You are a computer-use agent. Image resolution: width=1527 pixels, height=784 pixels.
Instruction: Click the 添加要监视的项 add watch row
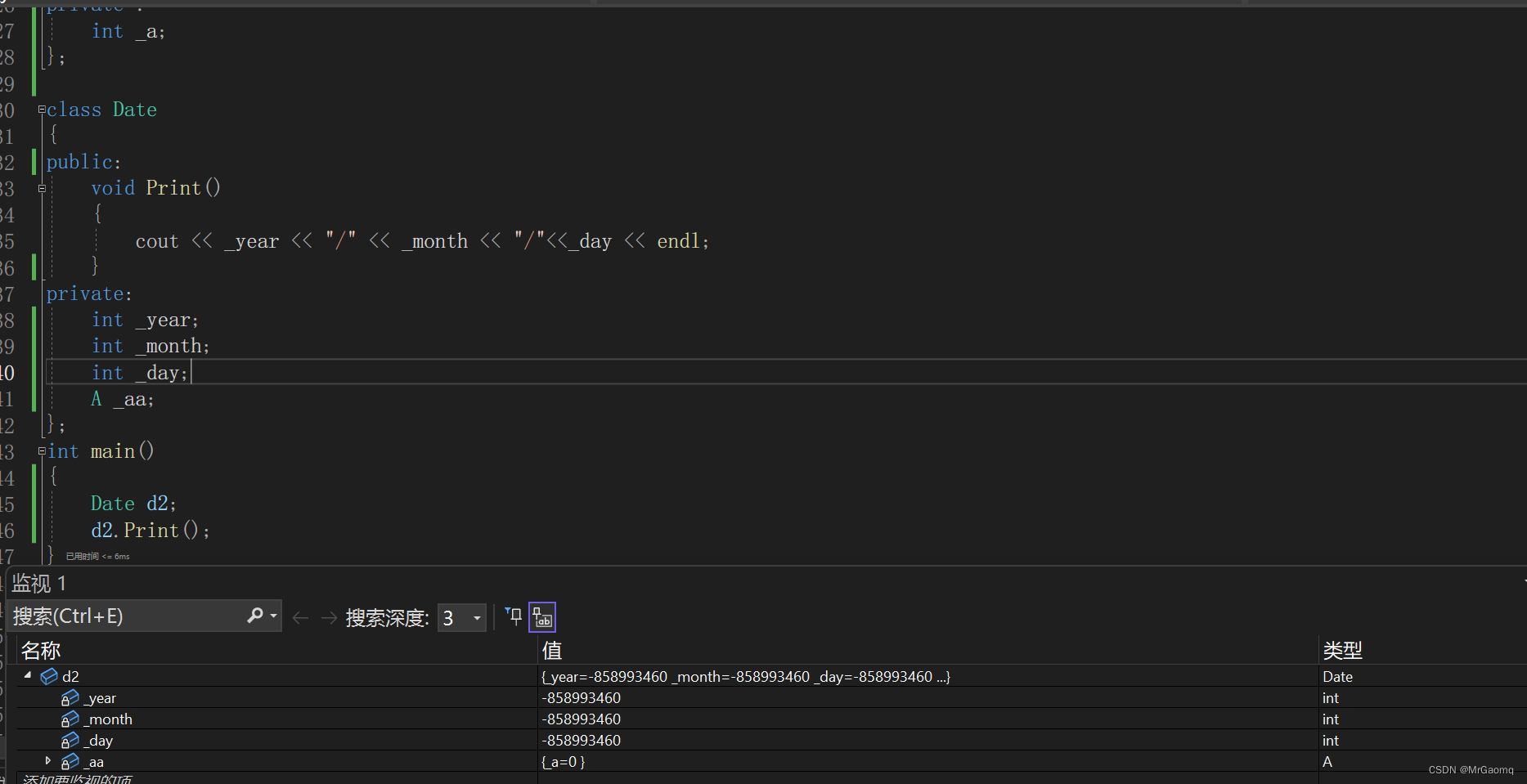pos(77,779)
